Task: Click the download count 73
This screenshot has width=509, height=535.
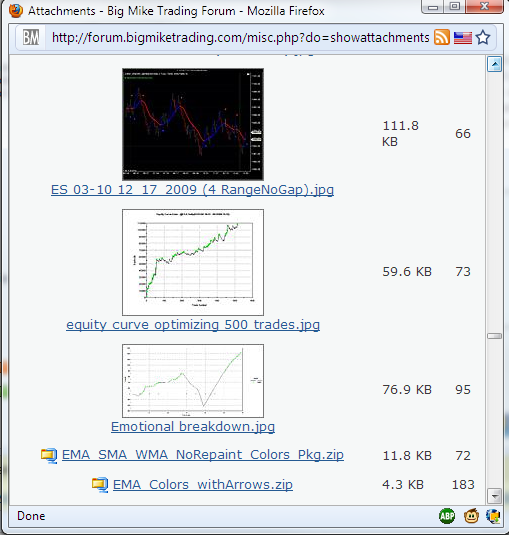Action: tap(463, 272)
